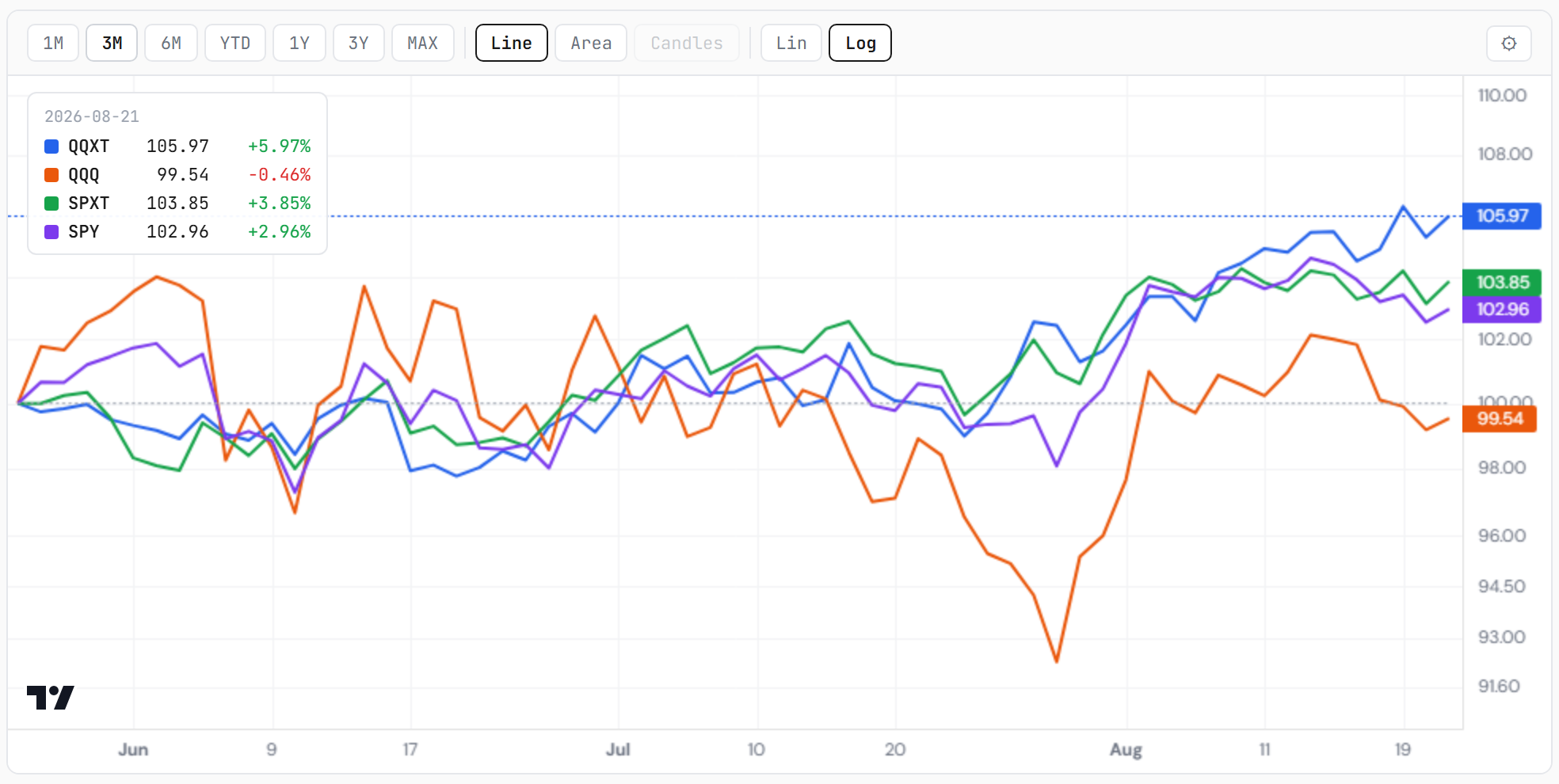Click the orange 99.54 price tag

point(1500,419)
